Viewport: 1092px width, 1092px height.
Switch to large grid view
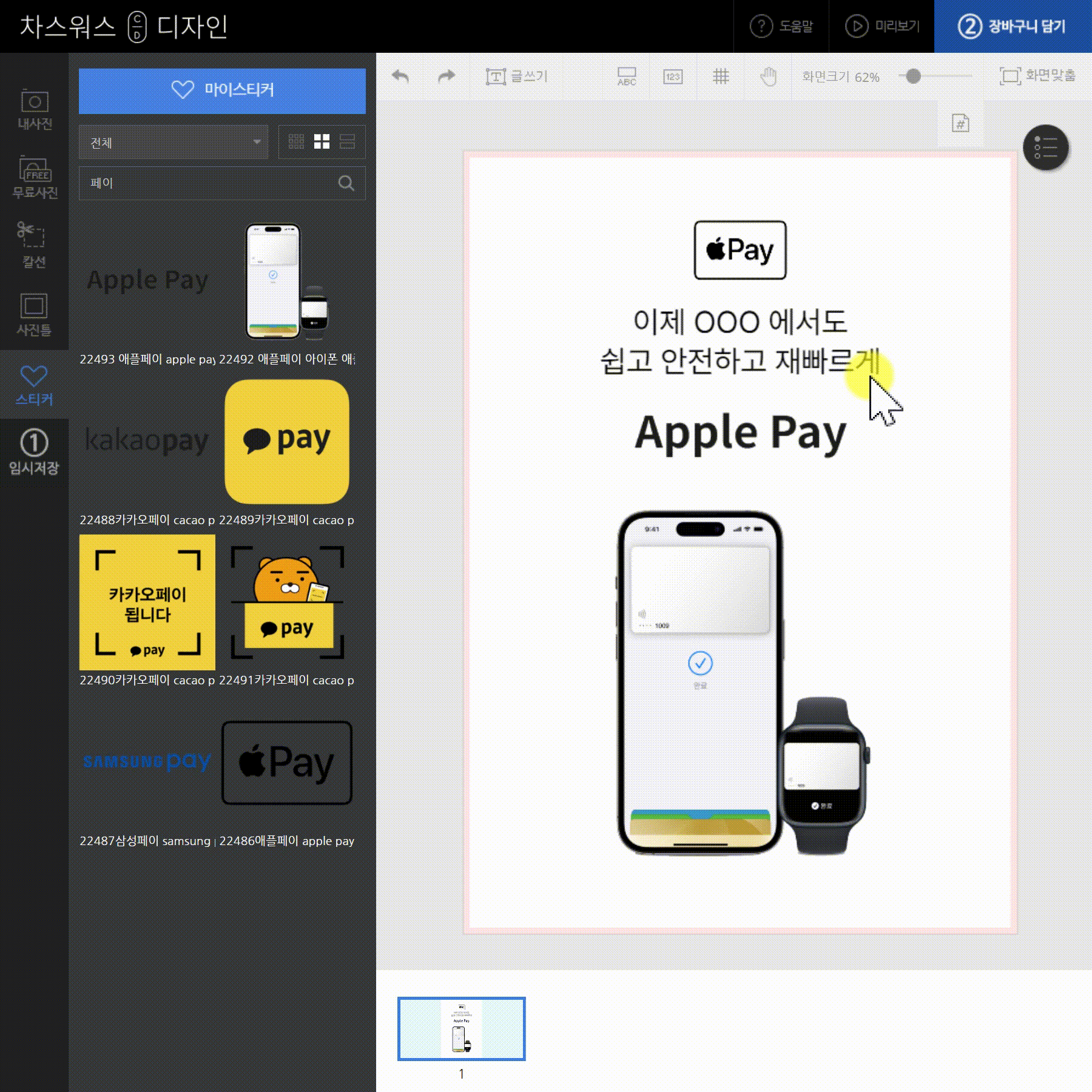(322, 142)
